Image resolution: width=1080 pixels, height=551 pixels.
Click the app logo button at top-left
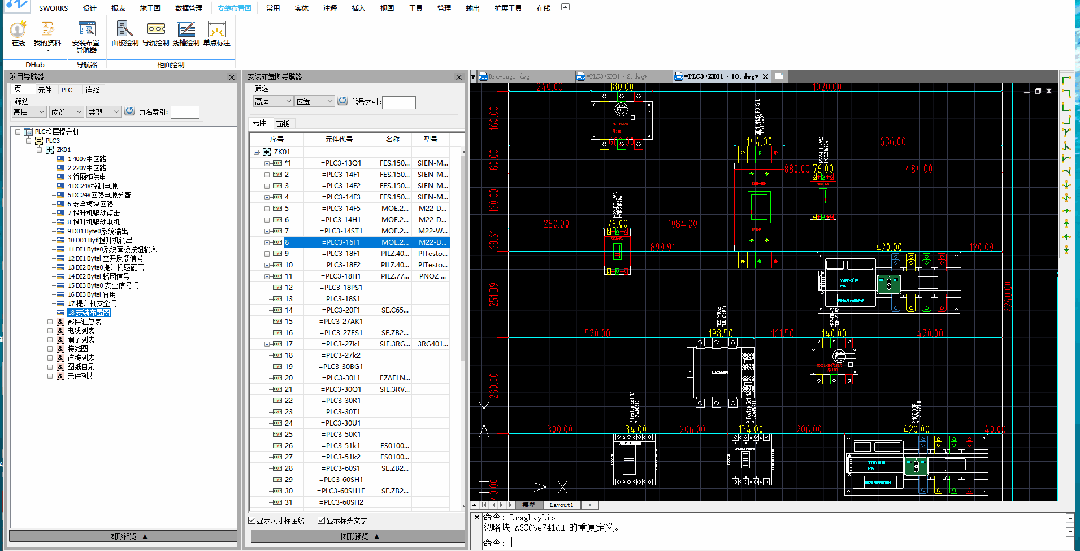pos(16,6)
